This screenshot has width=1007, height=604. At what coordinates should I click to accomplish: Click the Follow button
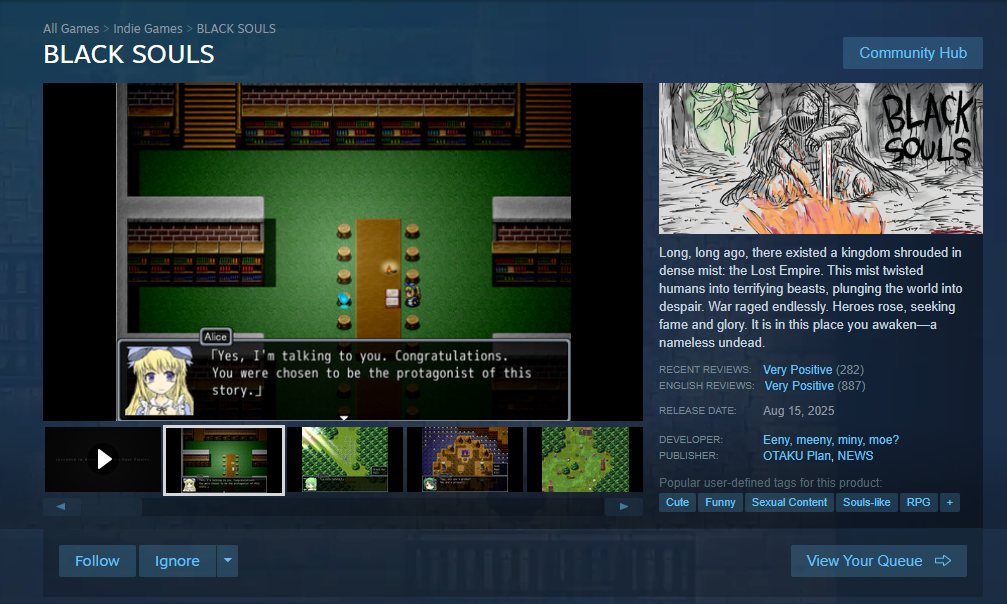(x=97, y=561)
